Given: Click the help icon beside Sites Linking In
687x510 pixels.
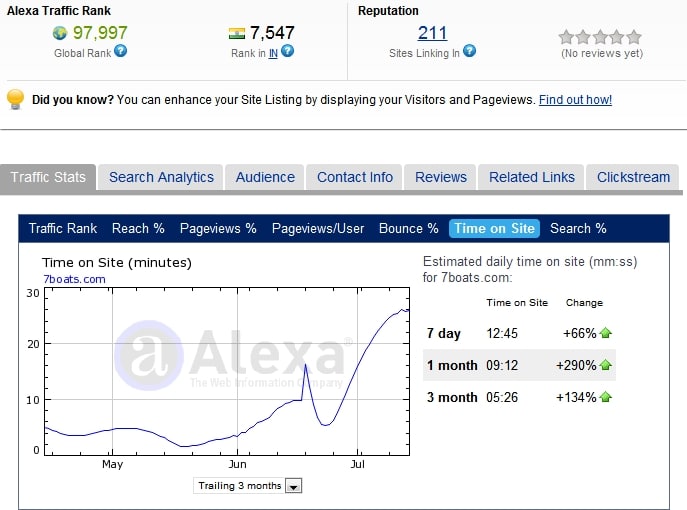Looking at the screenshot, I should point(469,51).
